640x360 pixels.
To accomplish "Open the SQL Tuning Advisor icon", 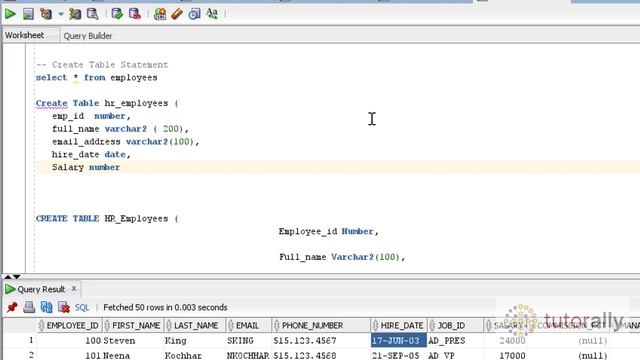I will click(93, 14).
